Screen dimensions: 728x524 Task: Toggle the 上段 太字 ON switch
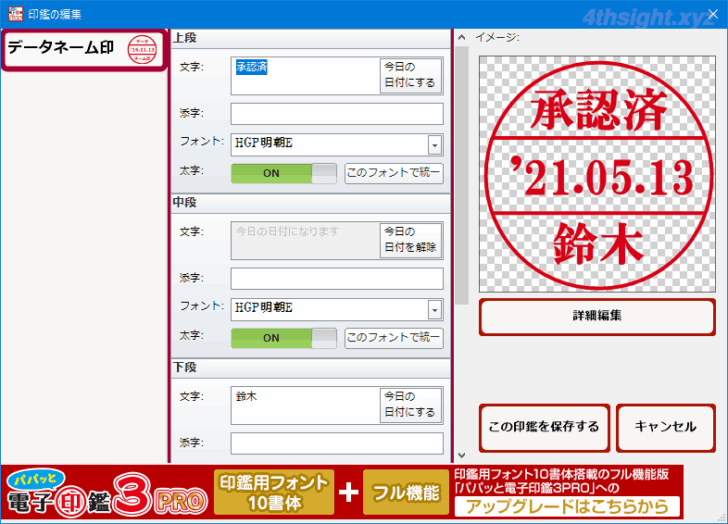point(284,173)
